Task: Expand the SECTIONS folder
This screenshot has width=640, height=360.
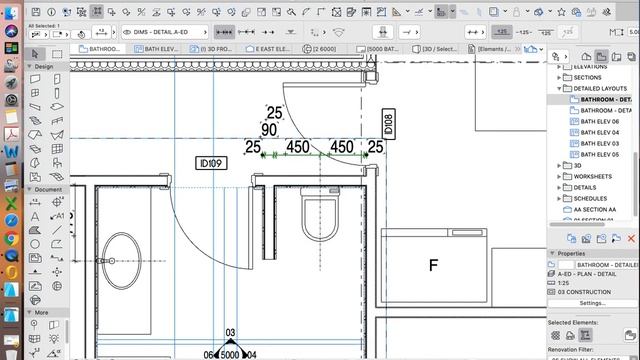Action: (x=559, y=77)
